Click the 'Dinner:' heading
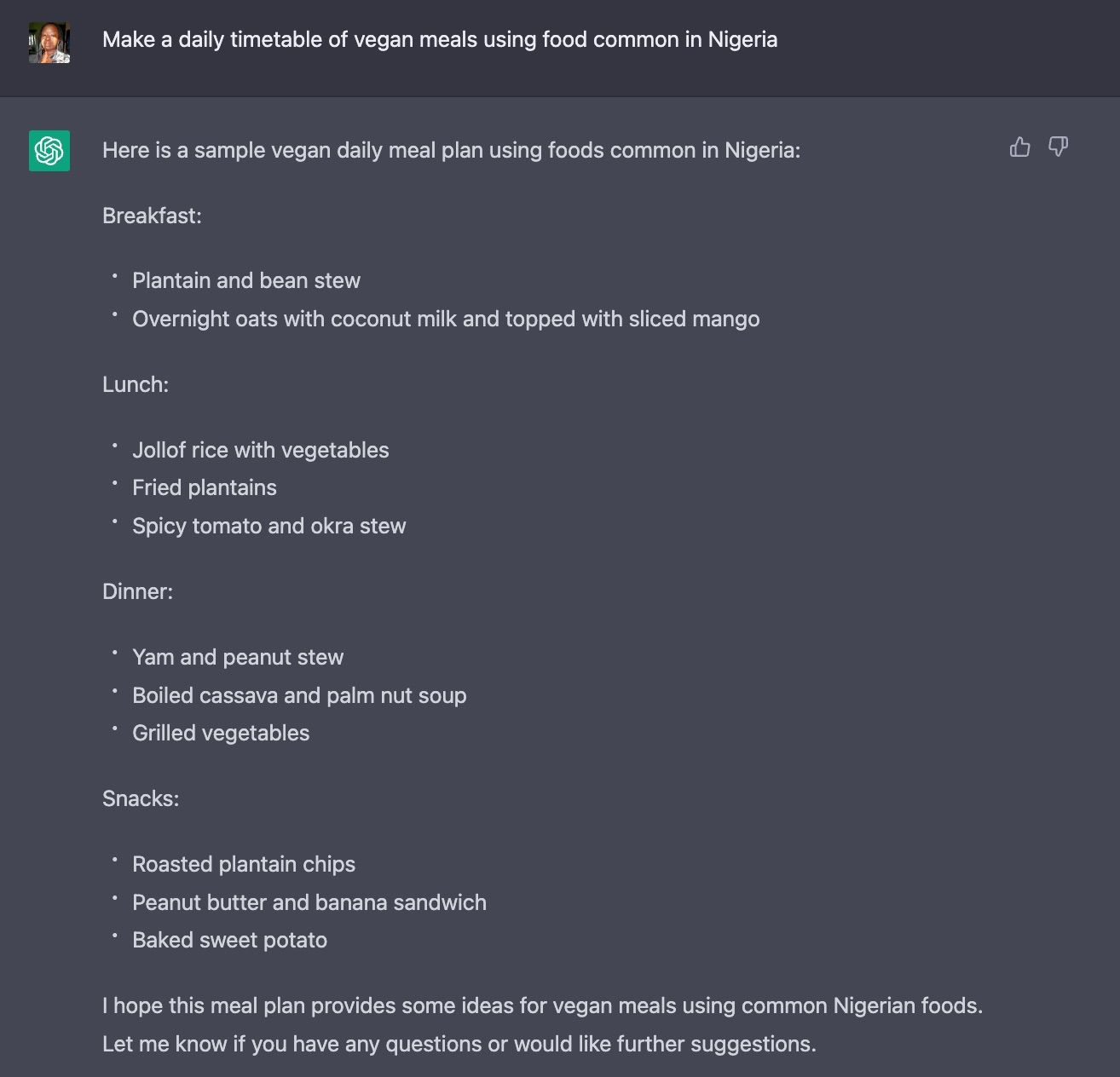The image size is (1120, 1077). (137, 591)
